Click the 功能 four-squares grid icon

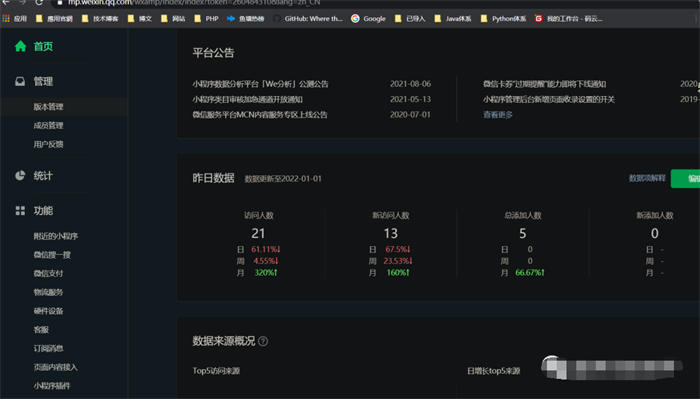click(20, 211)
